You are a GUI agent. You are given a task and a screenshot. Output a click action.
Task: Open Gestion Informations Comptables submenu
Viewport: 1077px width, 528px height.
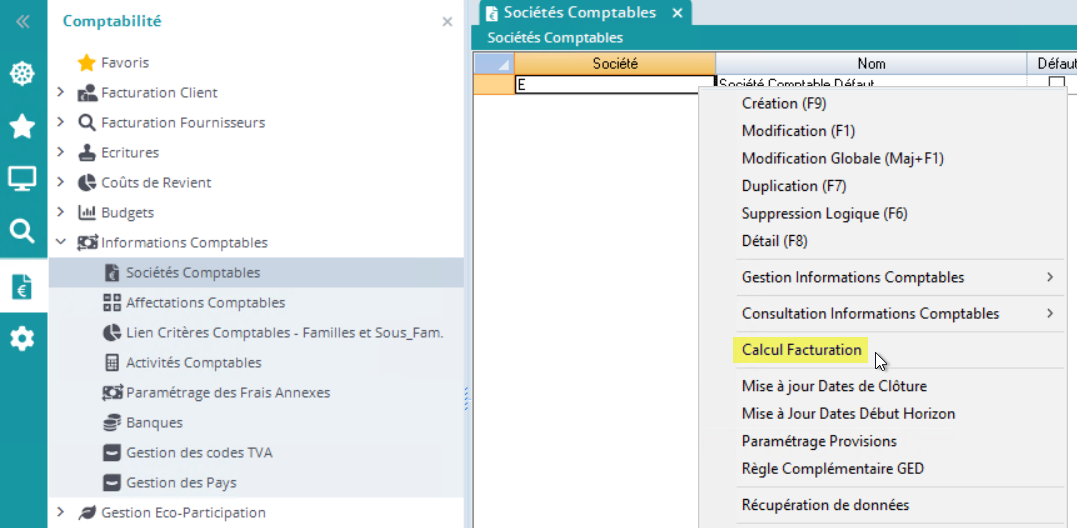click(x=853, y=277)
